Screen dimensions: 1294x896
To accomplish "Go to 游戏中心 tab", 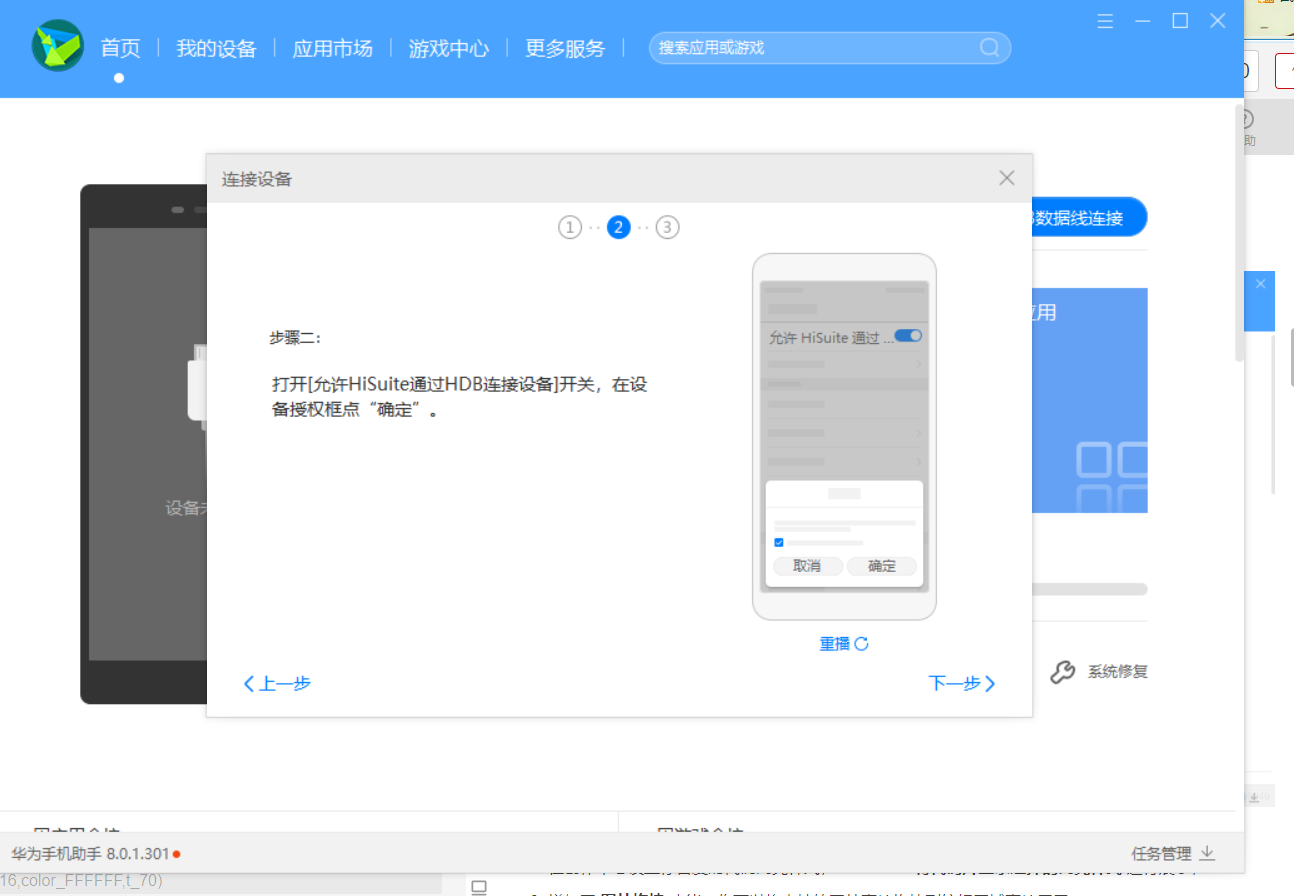I will 449,48.
